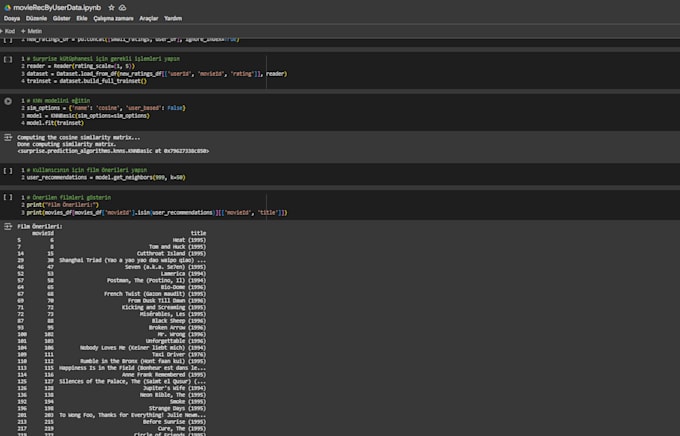Image resolution: width=680 pixels, height=436 pixels.
Task: Open the Düzenle menu
Action: pyautogui.click(x=36, y=18)
